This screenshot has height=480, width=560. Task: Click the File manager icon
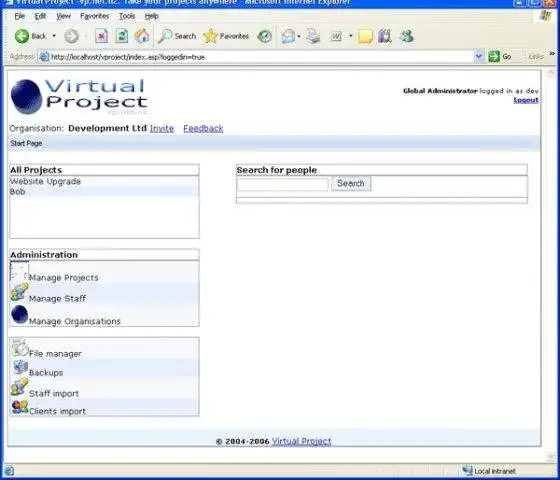(x=20, y=348)
